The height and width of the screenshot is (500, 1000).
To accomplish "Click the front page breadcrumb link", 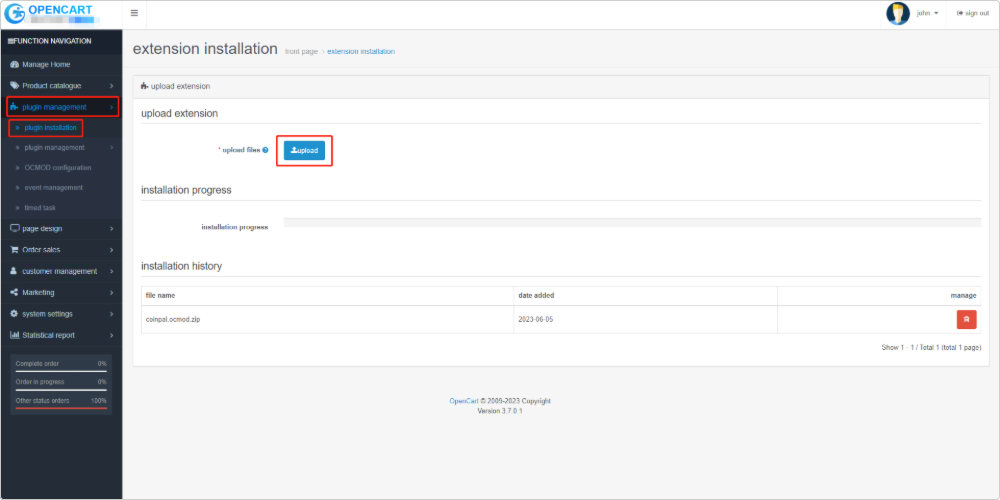I will coord(301,52).
